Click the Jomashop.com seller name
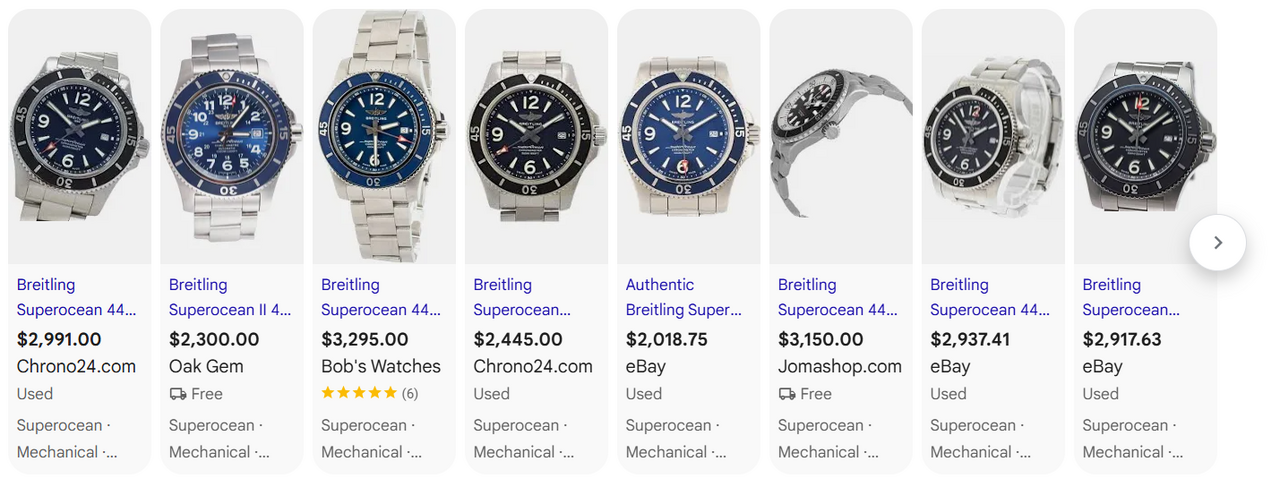 pyautogui.click(x=839, y=367)
